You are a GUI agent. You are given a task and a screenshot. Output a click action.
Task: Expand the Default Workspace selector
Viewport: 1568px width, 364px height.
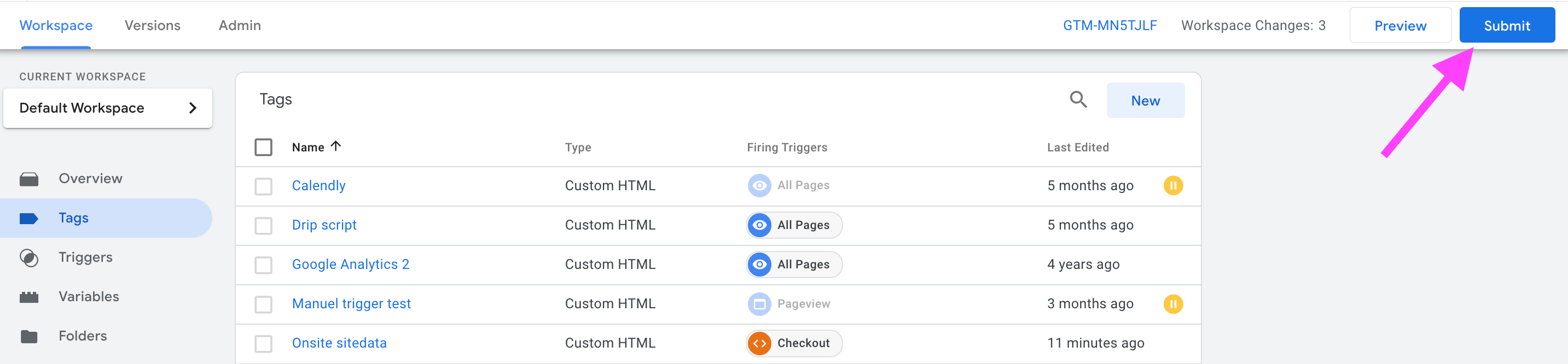pyautogui.click(x=108, y=108)
